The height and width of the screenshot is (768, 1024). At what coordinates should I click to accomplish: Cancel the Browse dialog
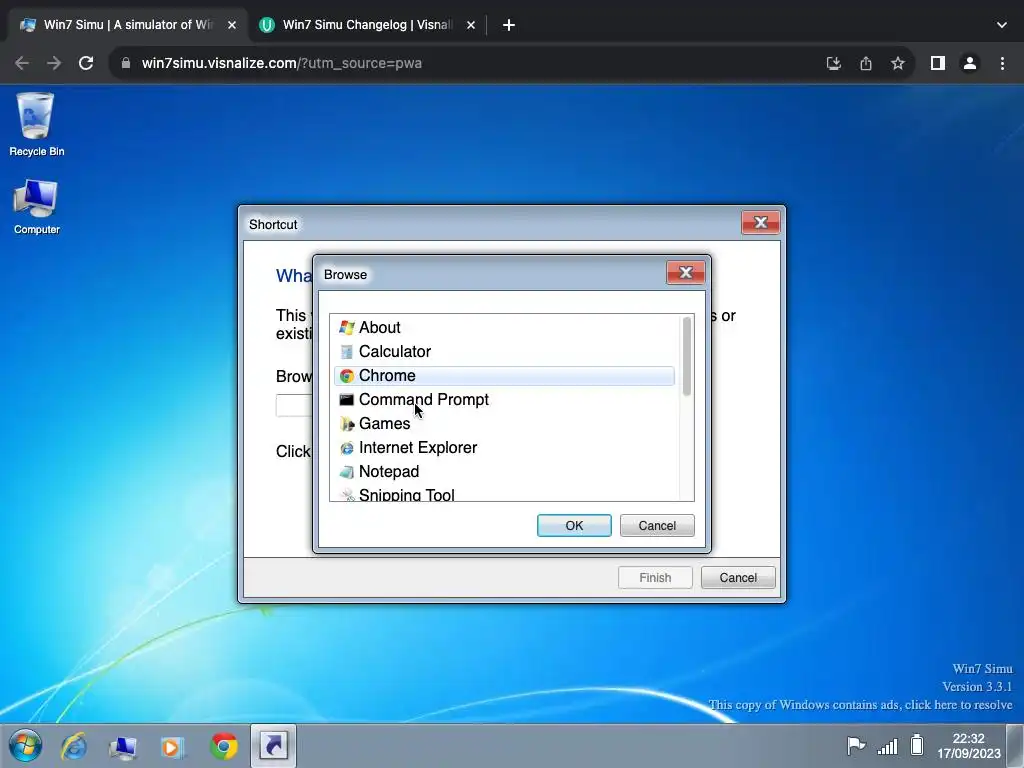tap(657, 526)
